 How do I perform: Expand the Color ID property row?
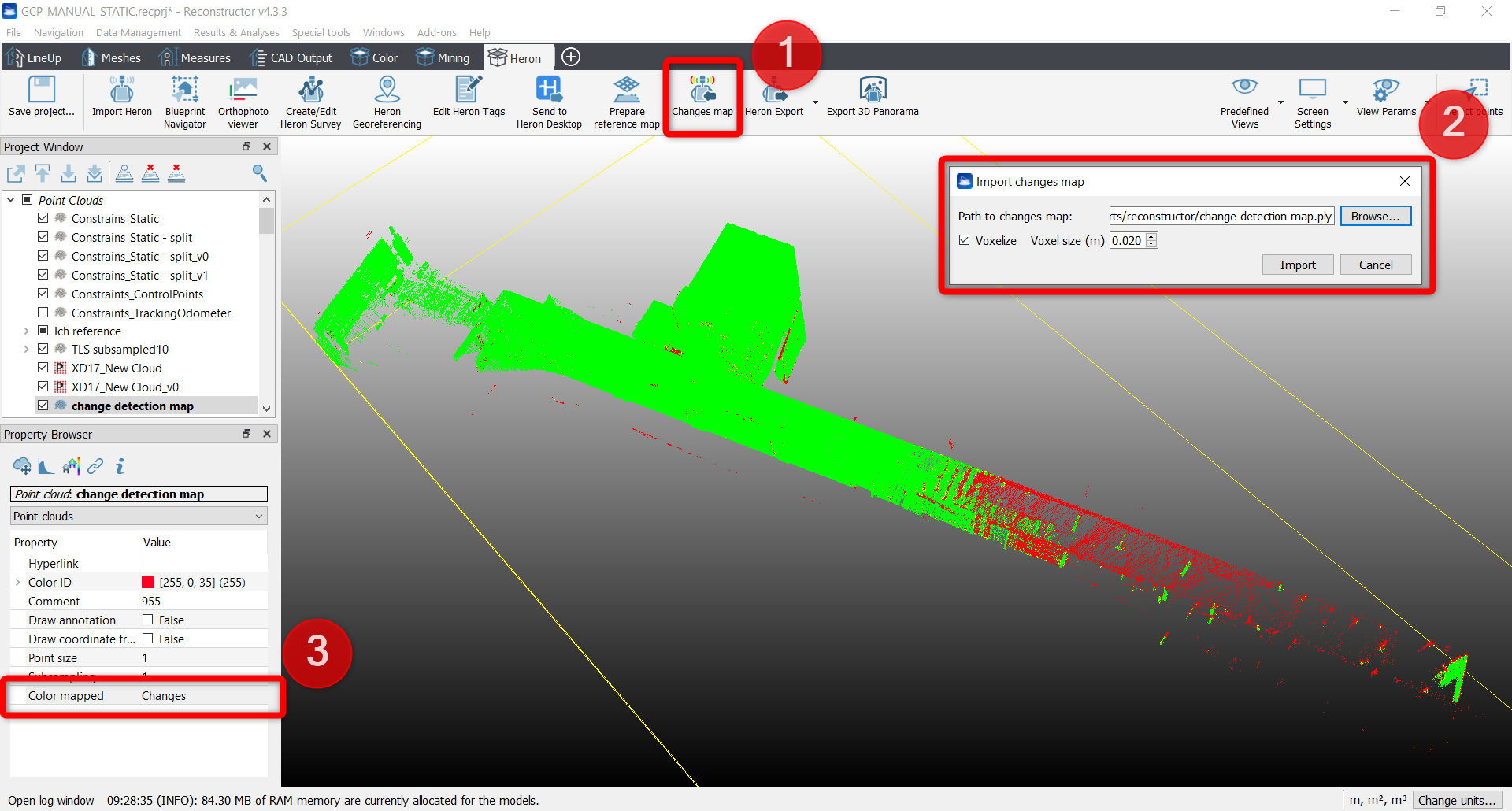(18, 583)
